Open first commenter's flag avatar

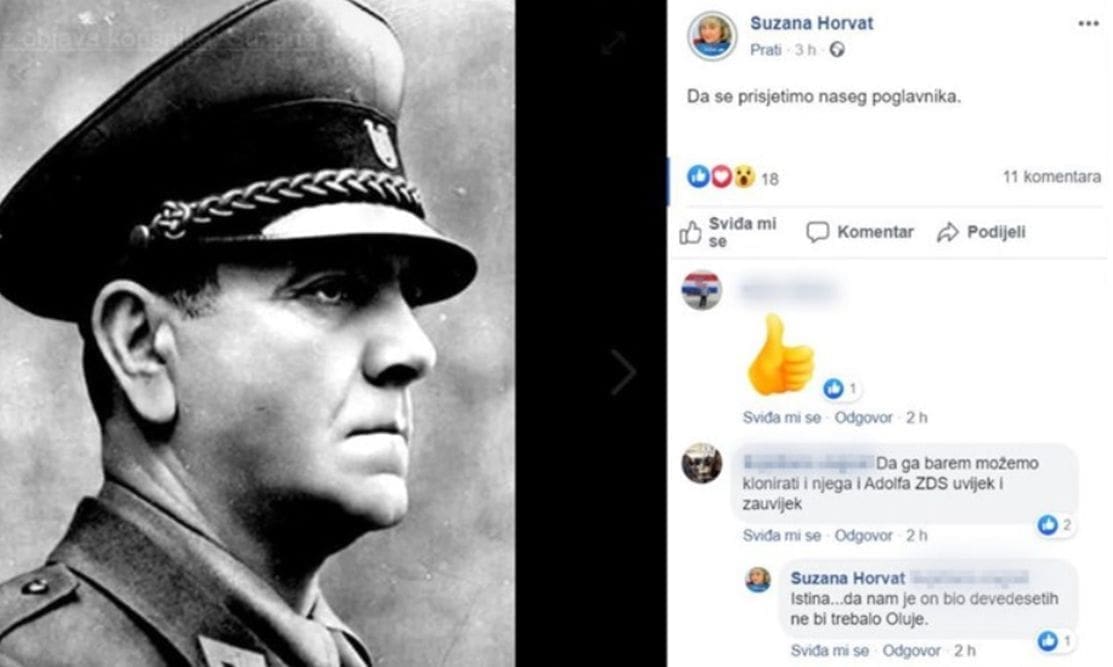tap(701, 290)
